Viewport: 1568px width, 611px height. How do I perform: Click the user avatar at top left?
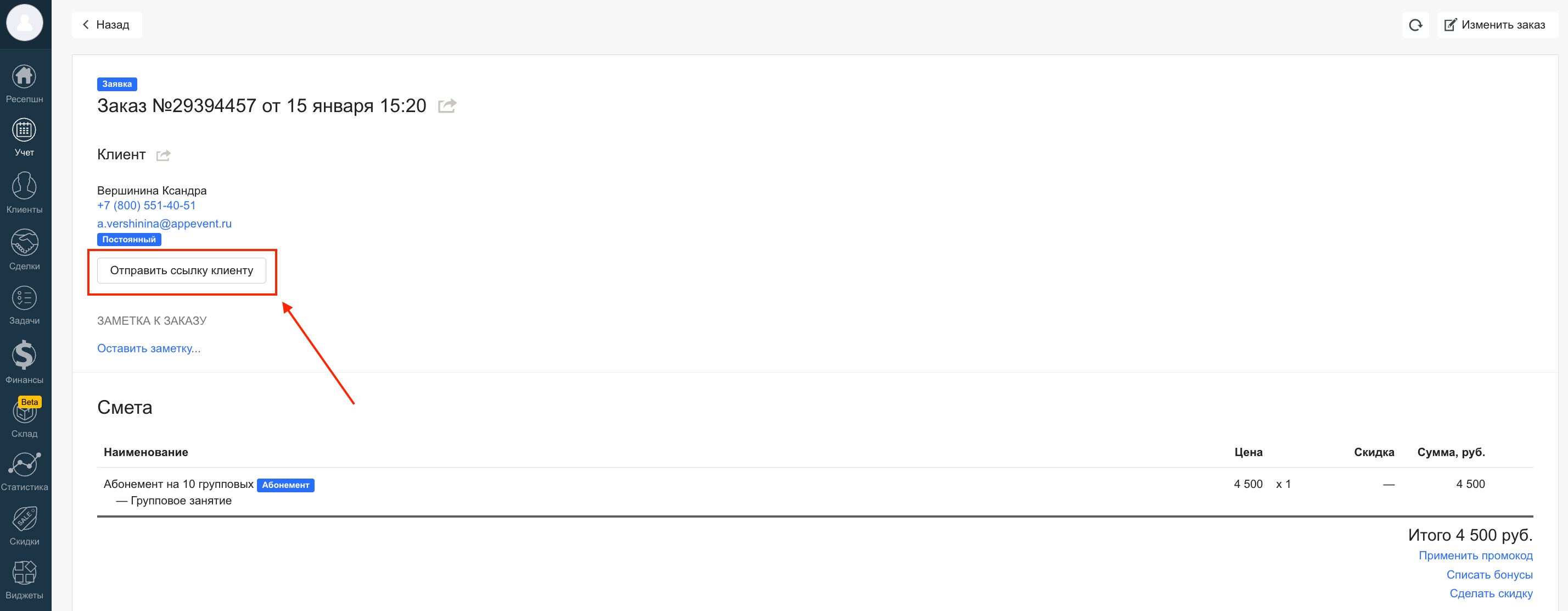[24, 23]
